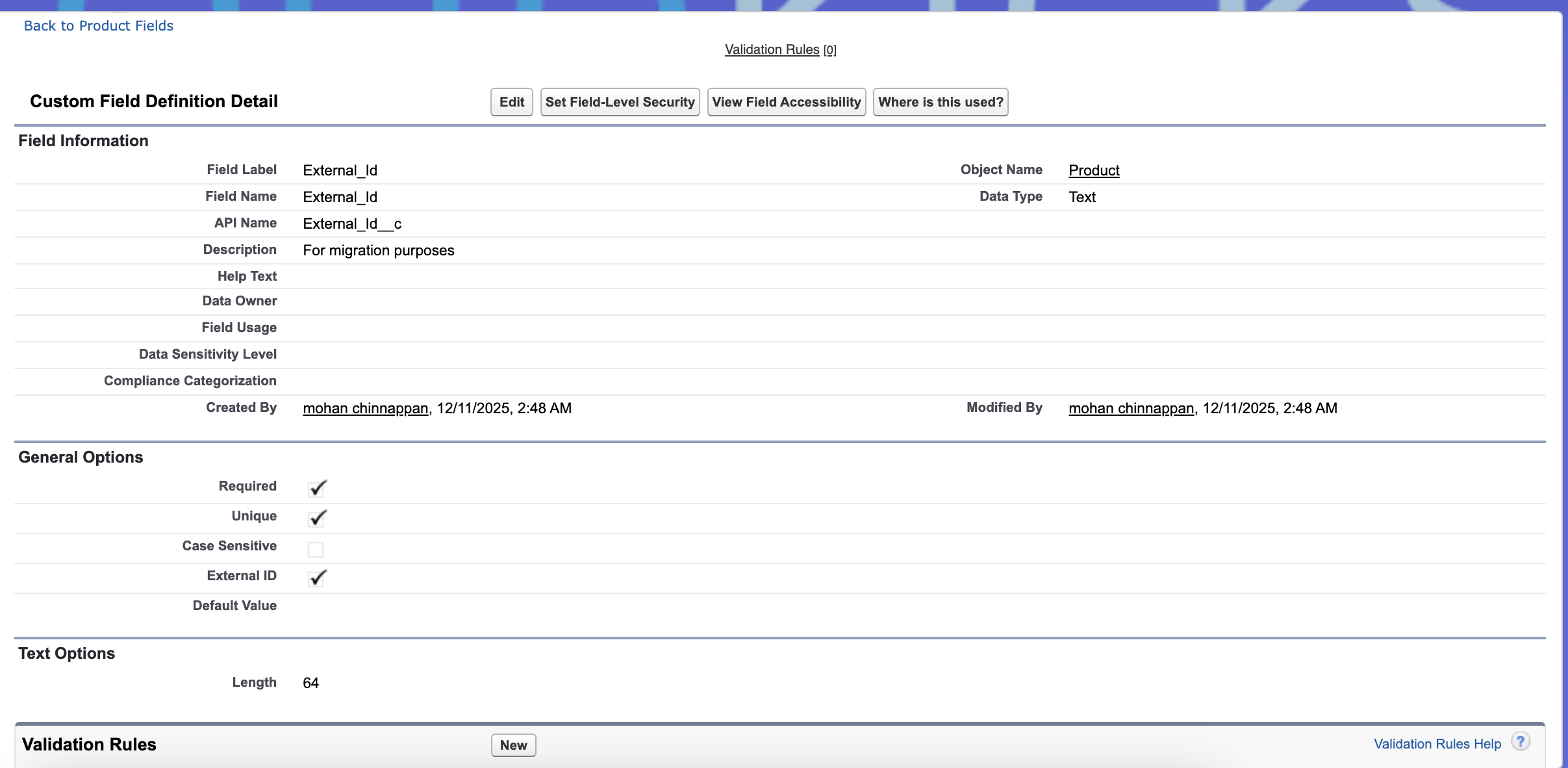
Task: Open Modified By mohan chinnappan profile
Action: click(x=1131, y=408)
